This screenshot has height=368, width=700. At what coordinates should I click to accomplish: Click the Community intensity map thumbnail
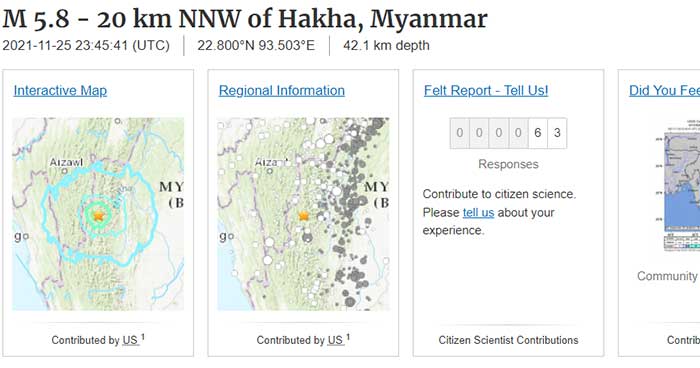pos(682,186)
